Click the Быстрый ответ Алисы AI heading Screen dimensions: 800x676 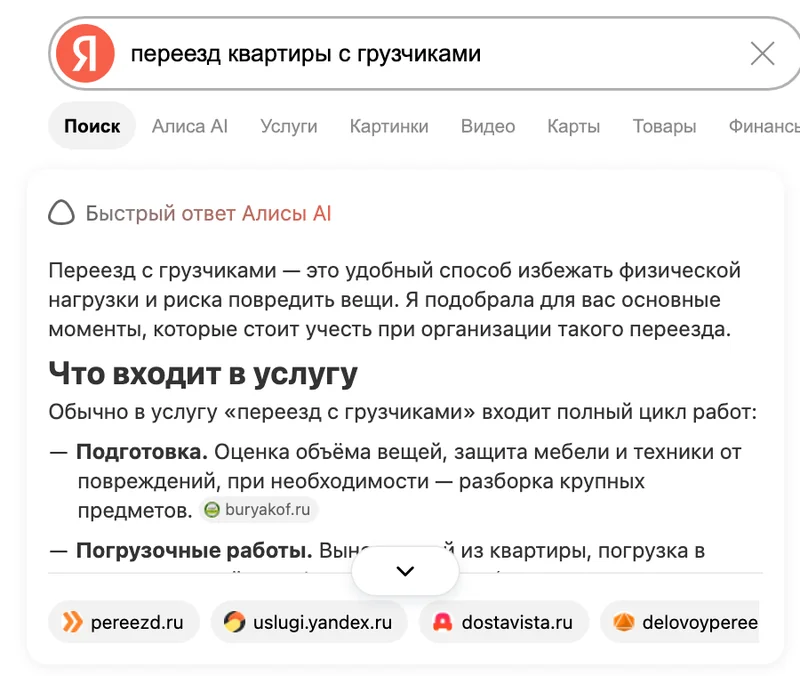click(208, 213)
